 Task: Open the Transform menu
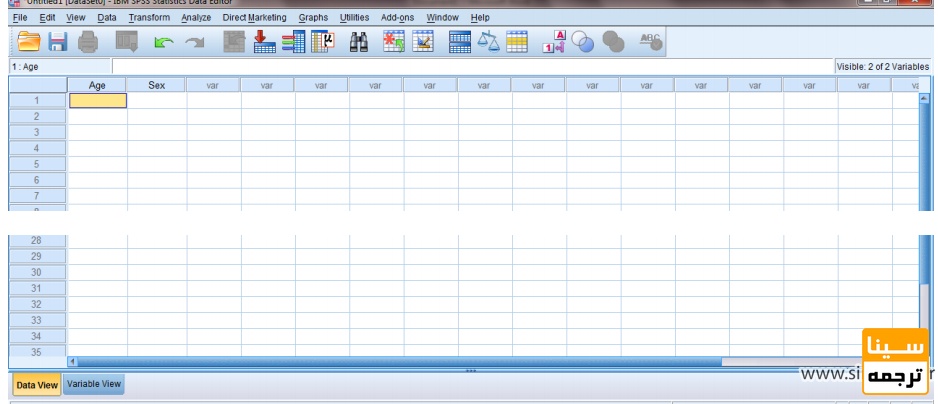point(149,18)
